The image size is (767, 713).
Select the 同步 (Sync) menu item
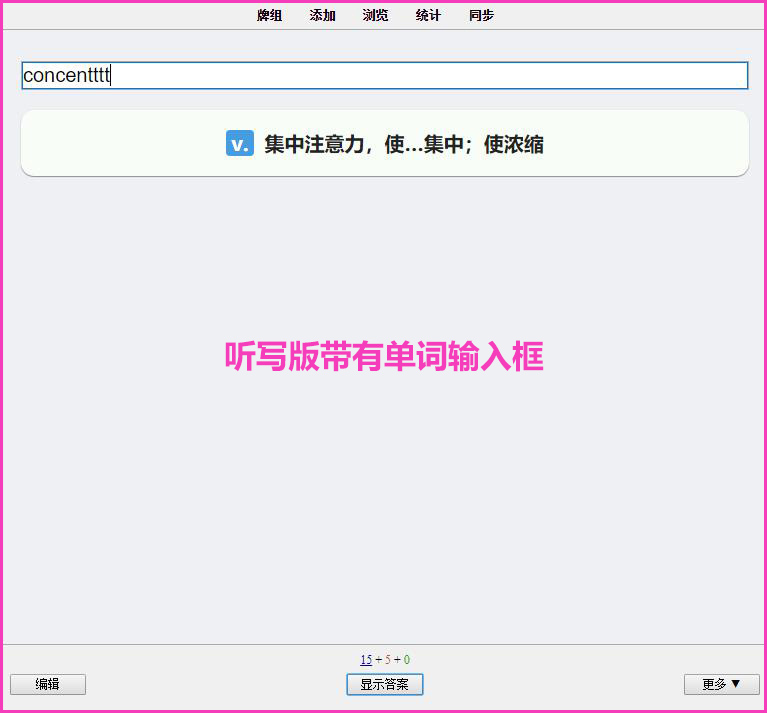click(x=481, y=16)
